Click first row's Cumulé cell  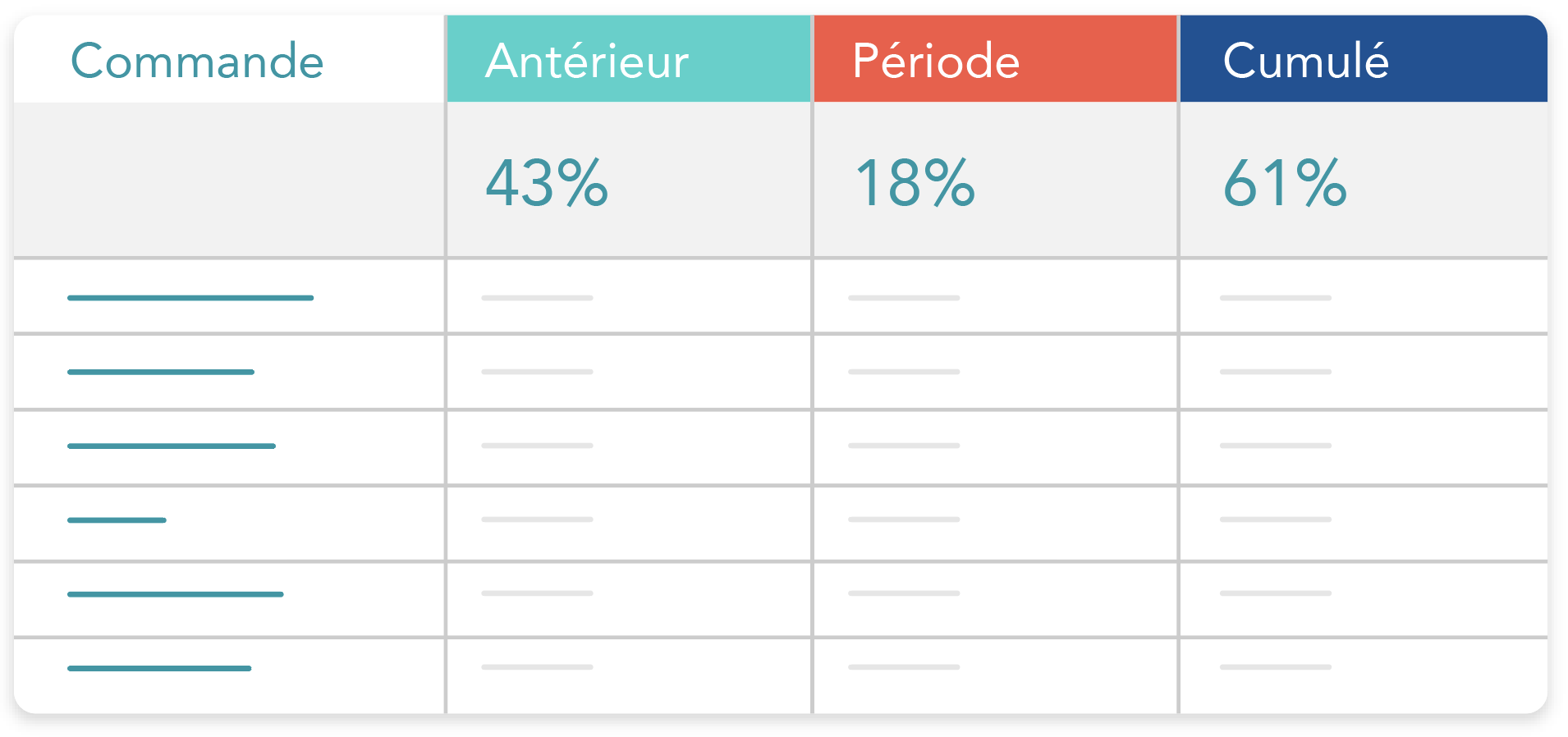click(x=1364, y=296)
